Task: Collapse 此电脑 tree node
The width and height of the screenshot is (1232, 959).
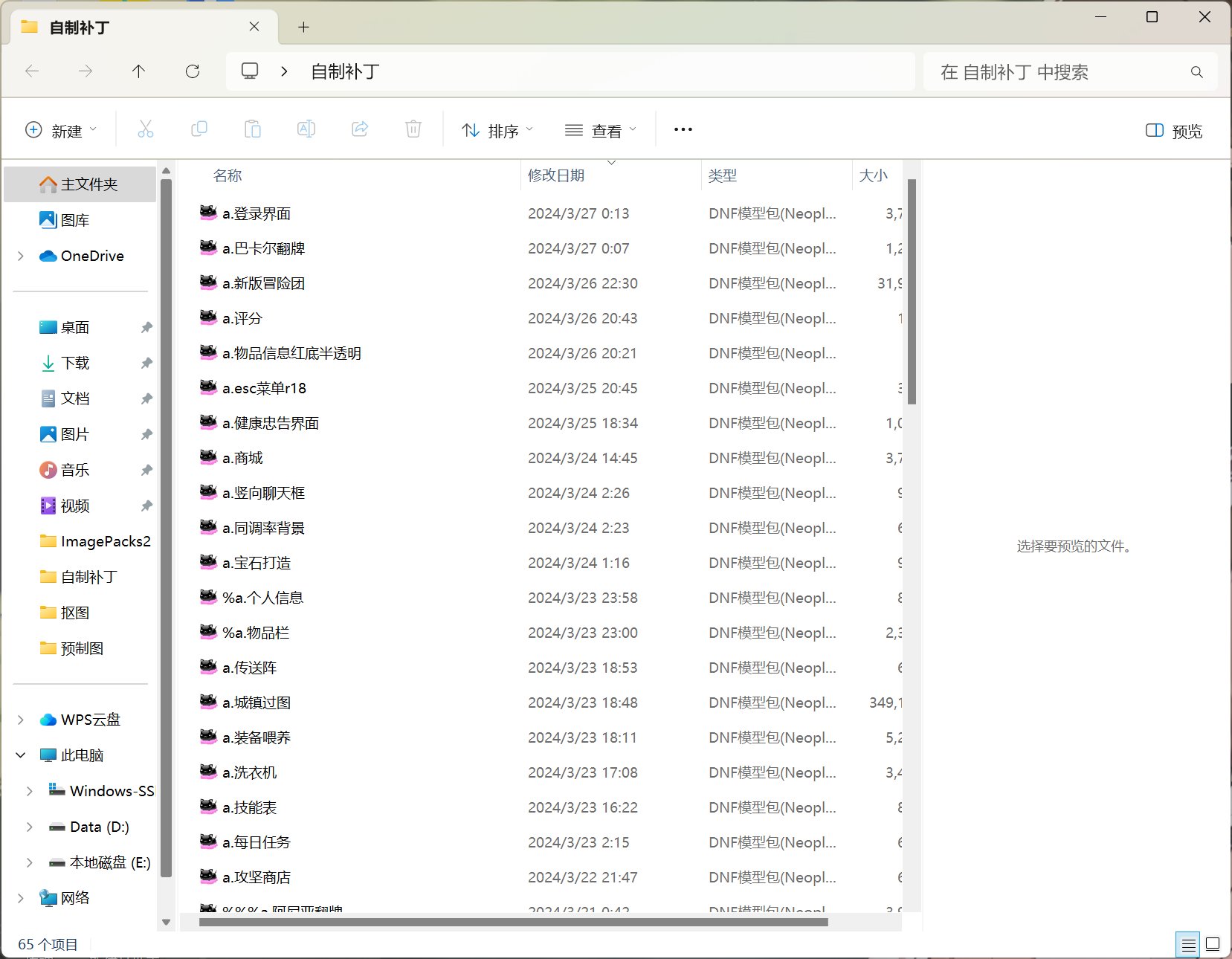Action: point(21,755)
